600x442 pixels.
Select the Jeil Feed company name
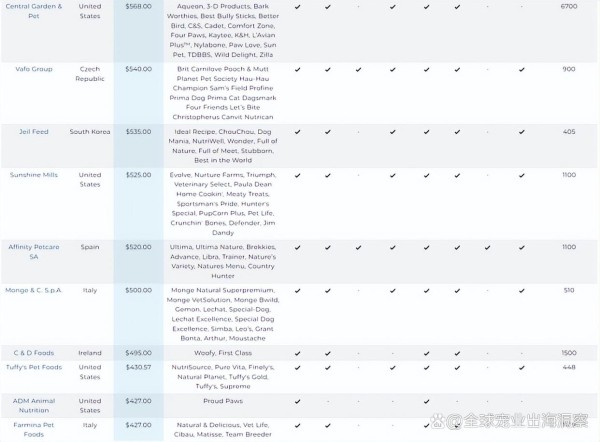point(33,131)
